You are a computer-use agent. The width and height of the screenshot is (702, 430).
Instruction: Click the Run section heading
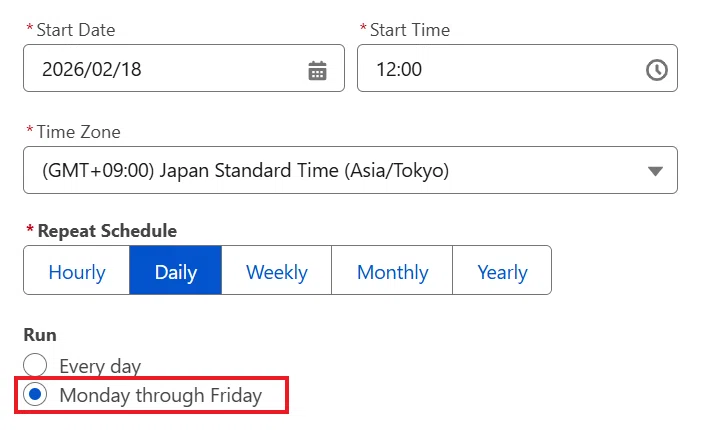tap(40, 335)
